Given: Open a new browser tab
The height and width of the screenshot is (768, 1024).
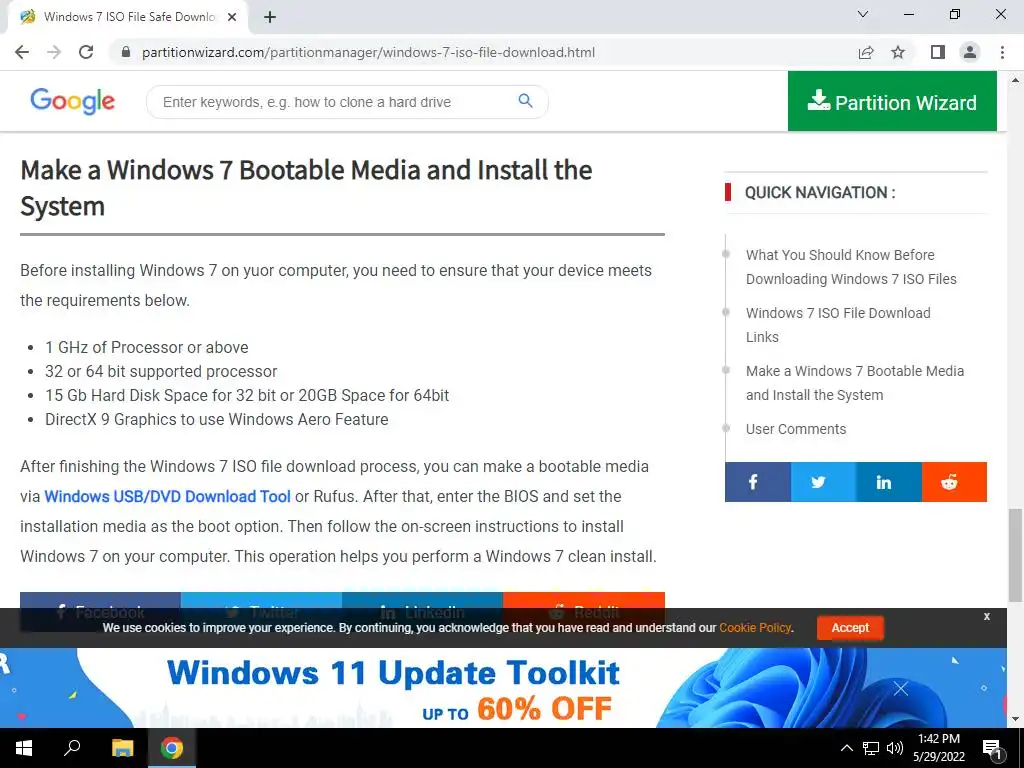Looking at the screenshot, I should [270, 18].
